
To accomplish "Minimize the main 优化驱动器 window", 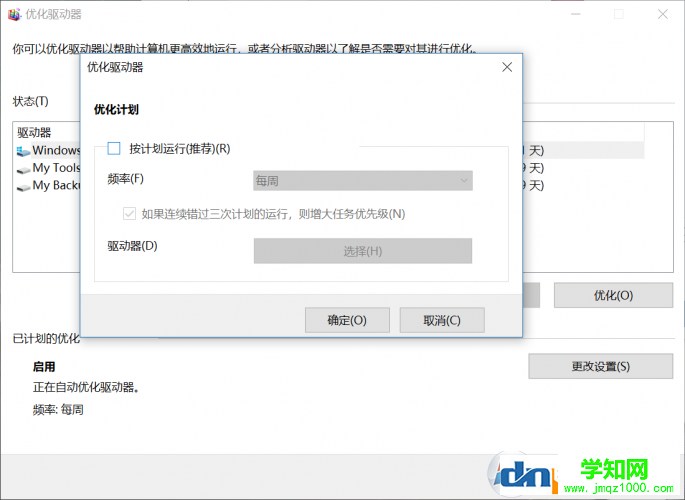I will coord(576,14).
